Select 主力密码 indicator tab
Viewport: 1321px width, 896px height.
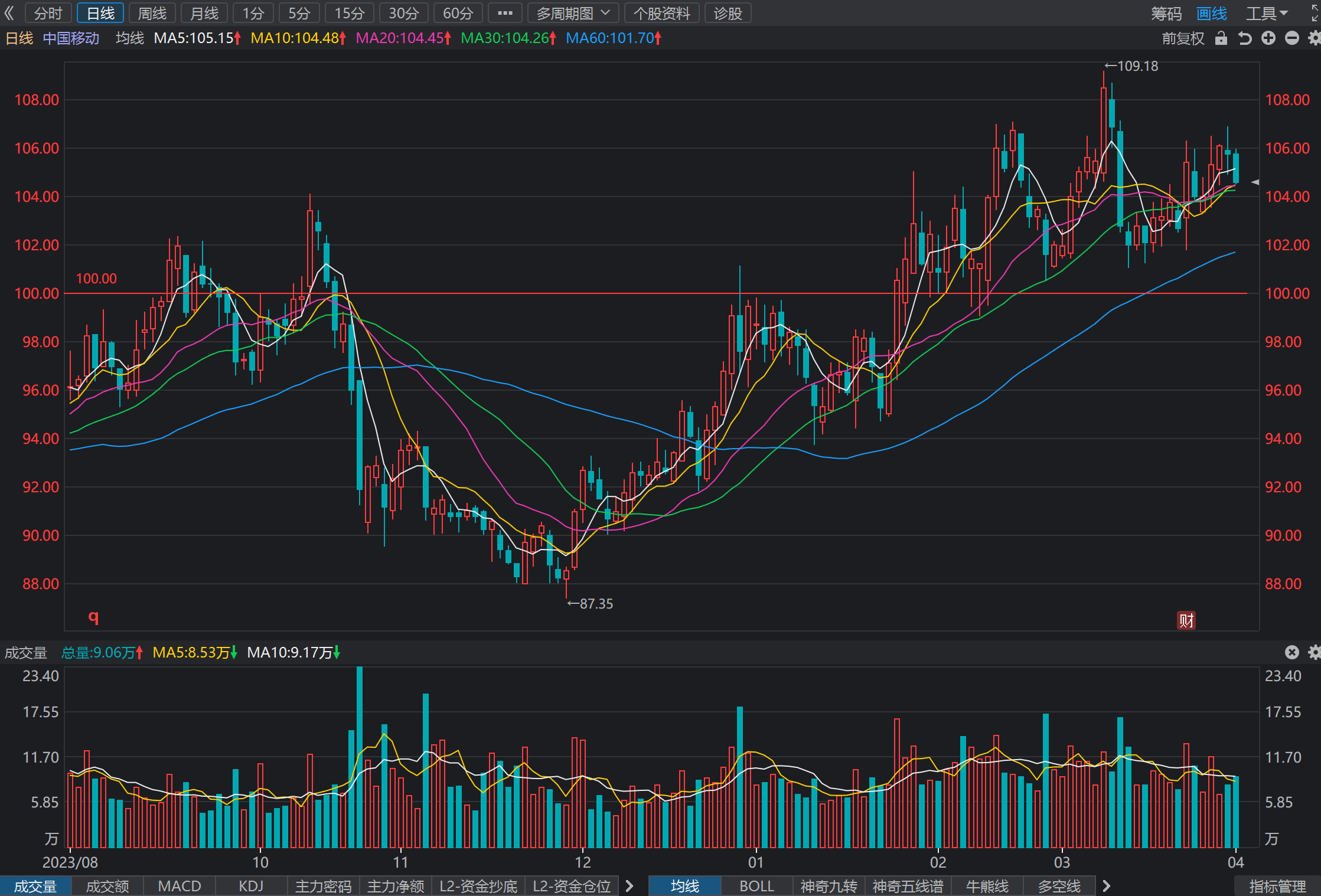click(x=324, y=886)
